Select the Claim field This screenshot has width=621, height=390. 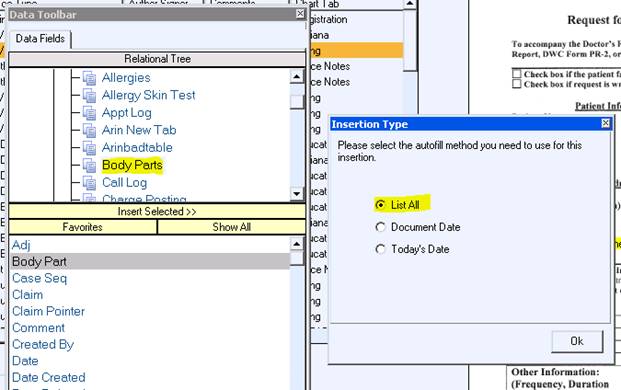[x=28, y=295]
